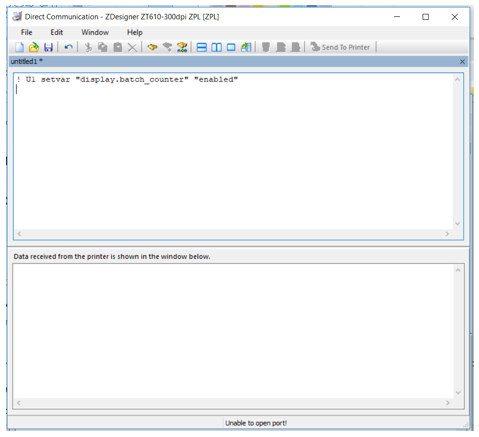Open the File menu
Screen dimensions: 479x437
click(27, 32)
